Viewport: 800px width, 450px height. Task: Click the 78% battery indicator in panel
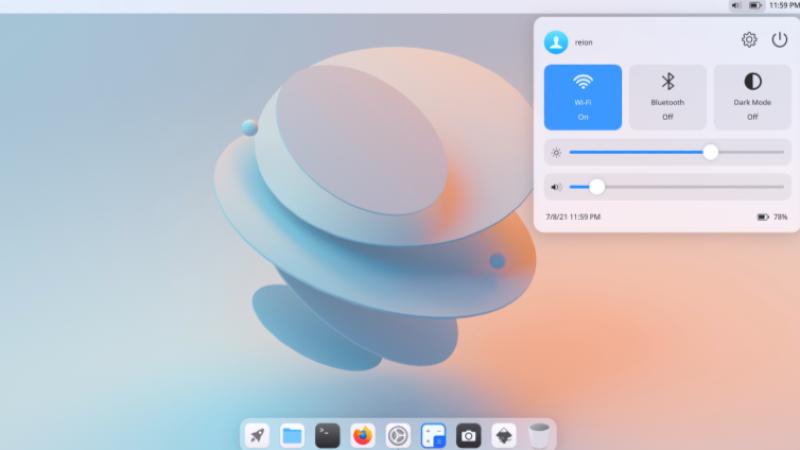(772, 216)
